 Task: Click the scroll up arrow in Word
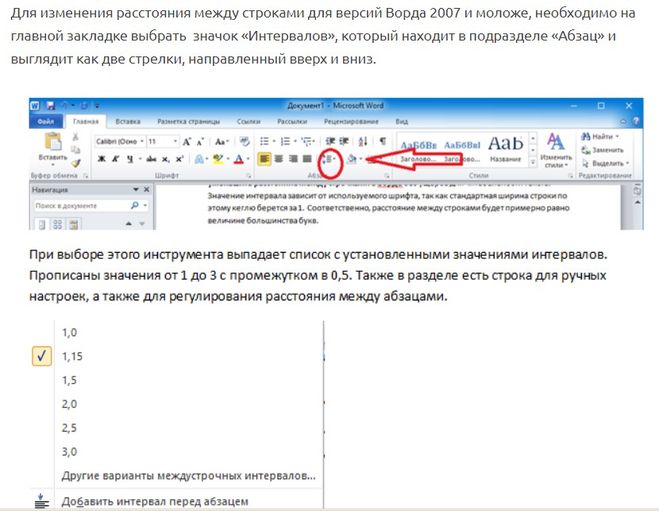click(x=637, y=202)
